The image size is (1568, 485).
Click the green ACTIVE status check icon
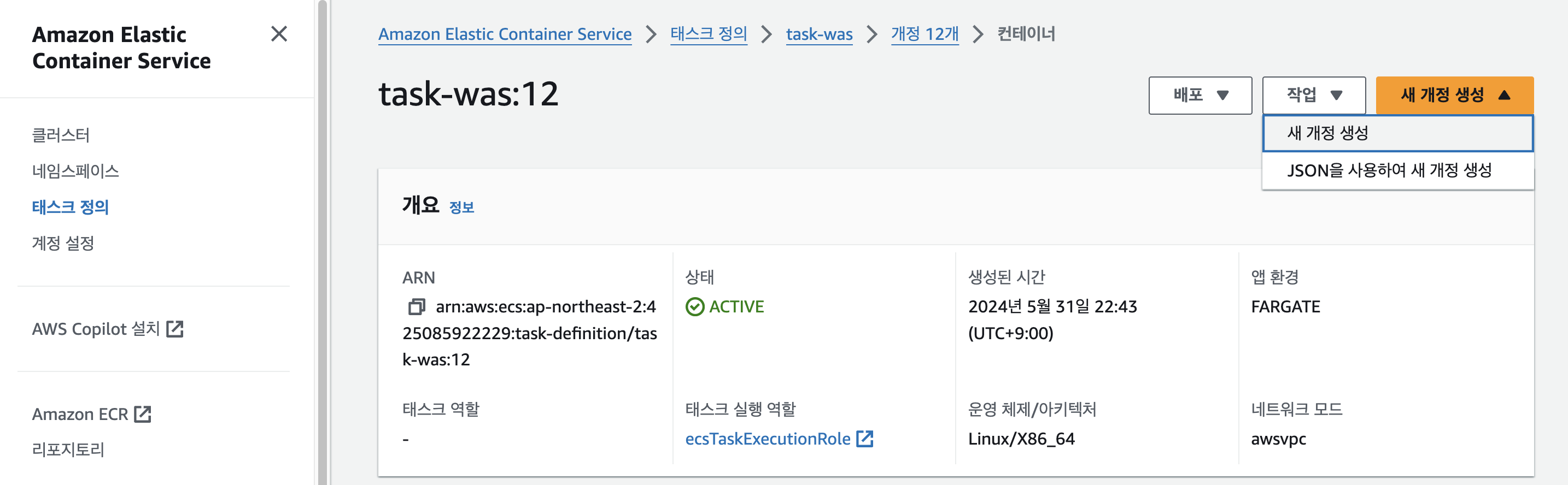694,307
